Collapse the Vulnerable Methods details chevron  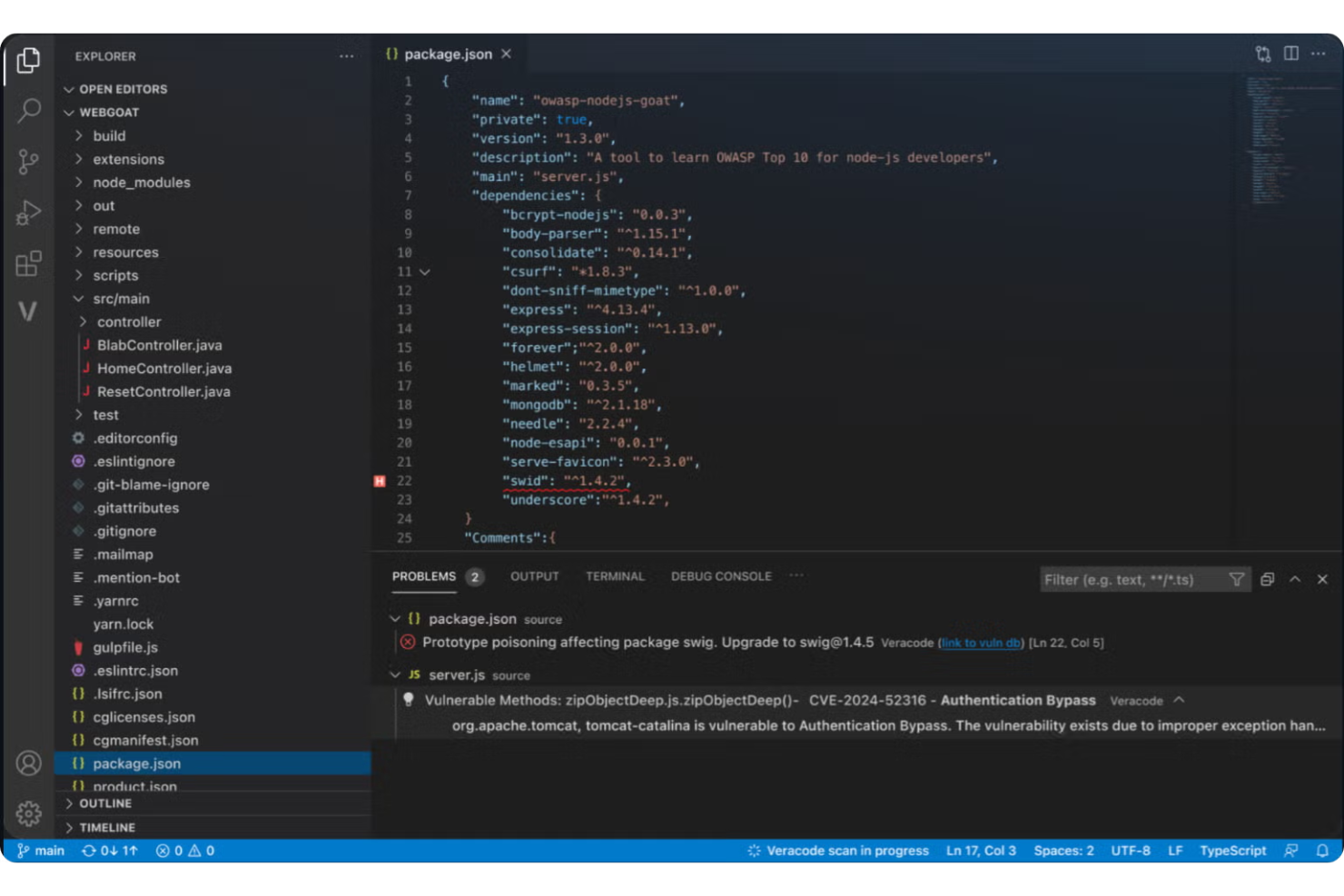click(1179, 700)
